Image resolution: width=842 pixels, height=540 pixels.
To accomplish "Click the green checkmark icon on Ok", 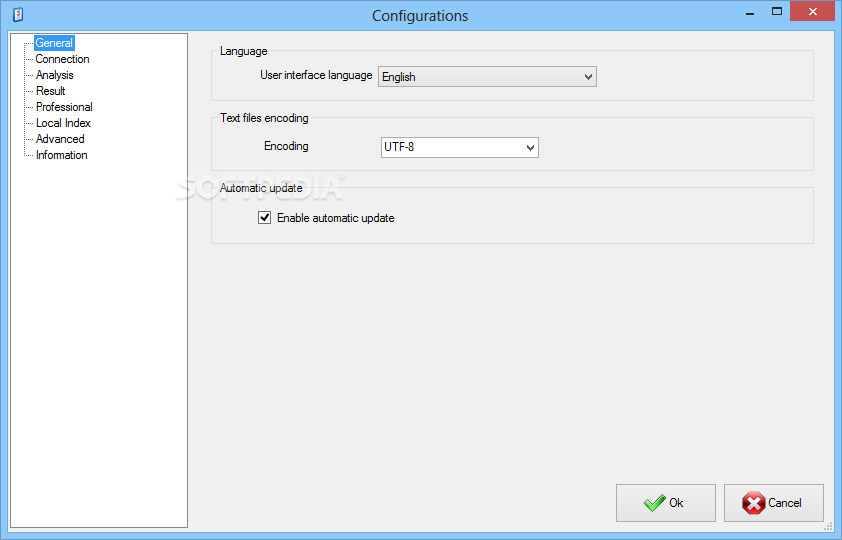I will [x=655, y=503].
